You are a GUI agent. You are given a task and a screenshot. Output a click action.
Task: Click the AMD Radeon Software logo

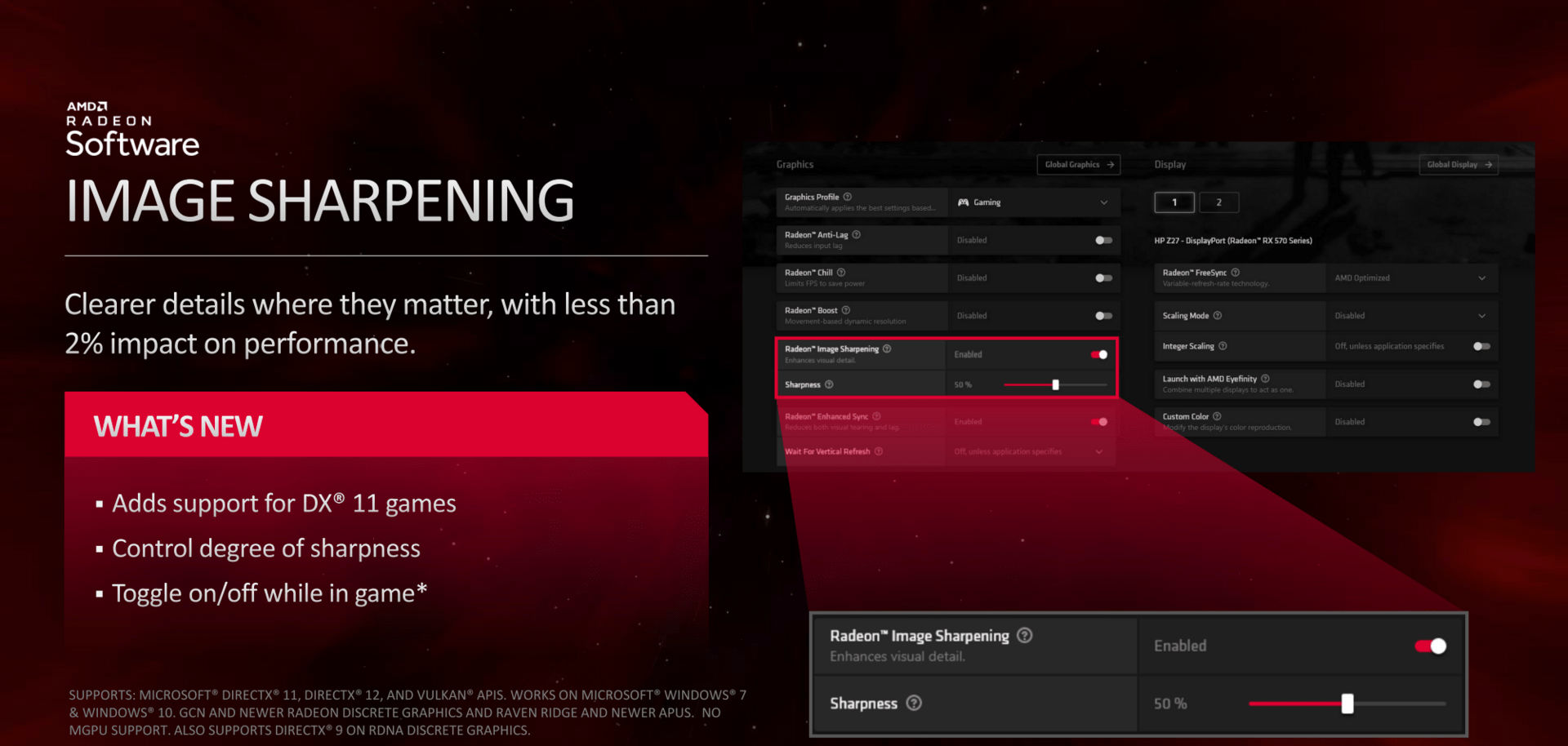[x=132, y=130]
